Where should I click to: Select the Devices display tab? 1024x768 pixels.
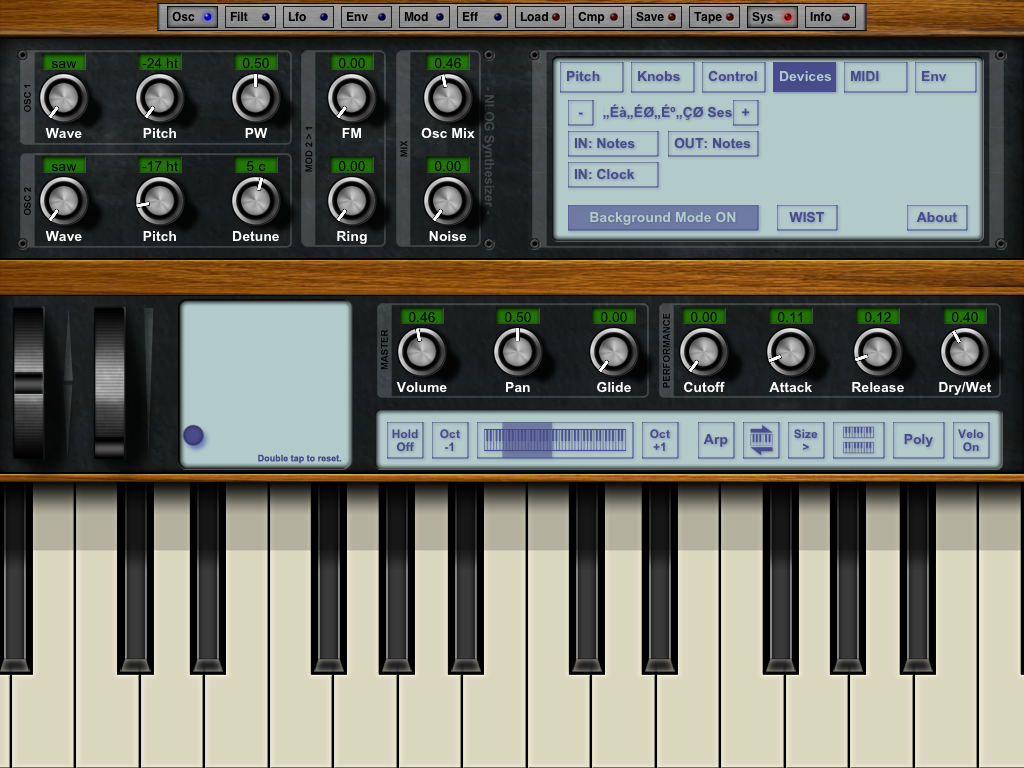[x=805, y=76]
